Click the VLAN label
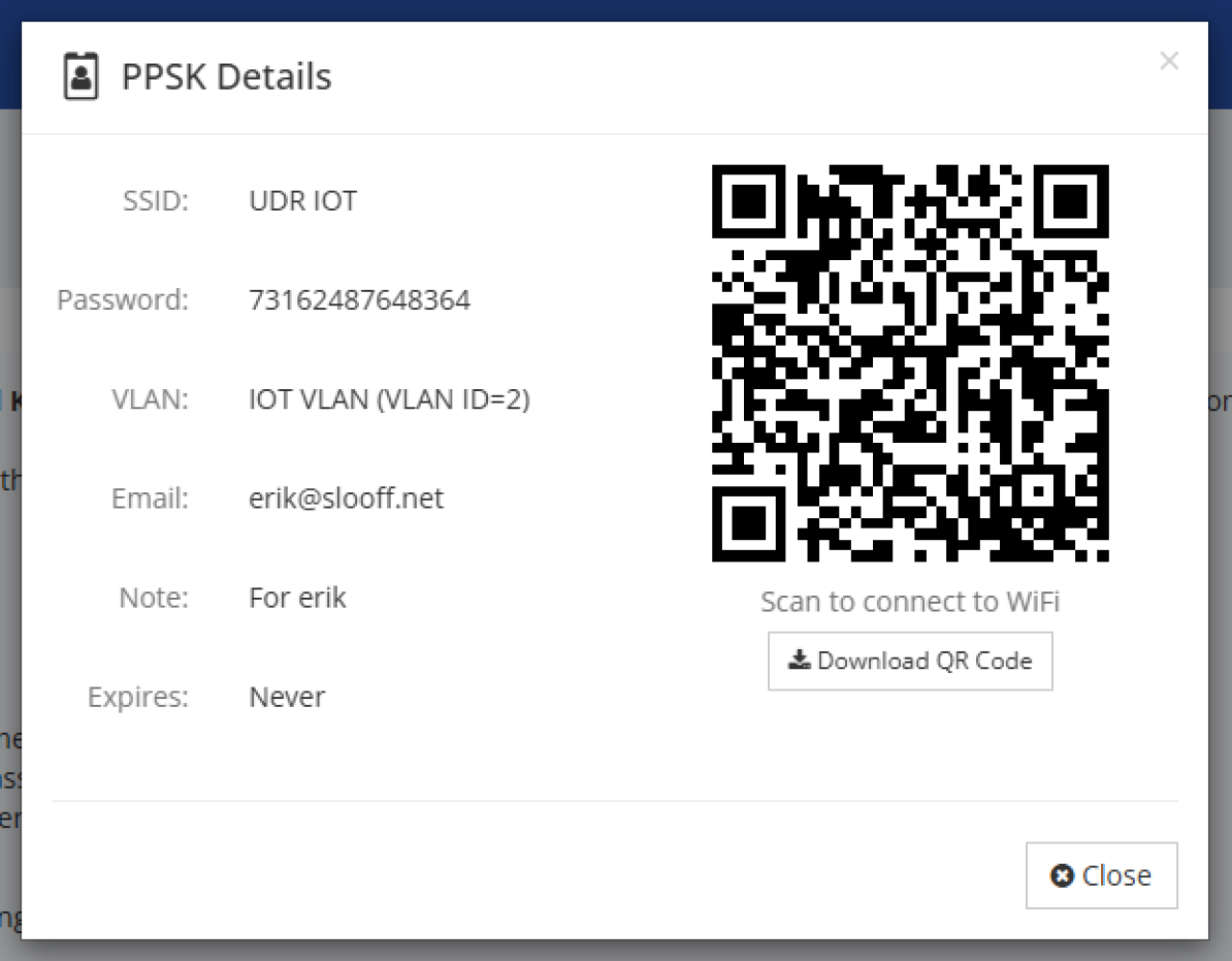 (x=150, y=399)
